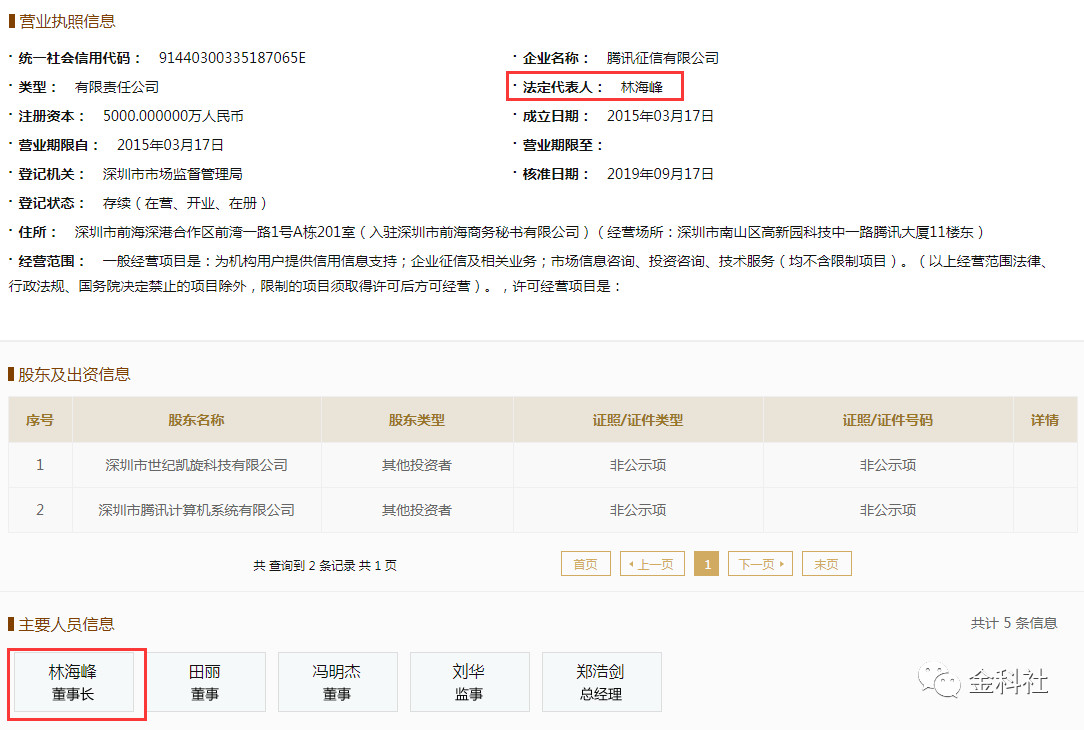Open the 田丽 董事 personnel card
The width and height of the screenshot is (1084, 730).
(x=205, y=682)
